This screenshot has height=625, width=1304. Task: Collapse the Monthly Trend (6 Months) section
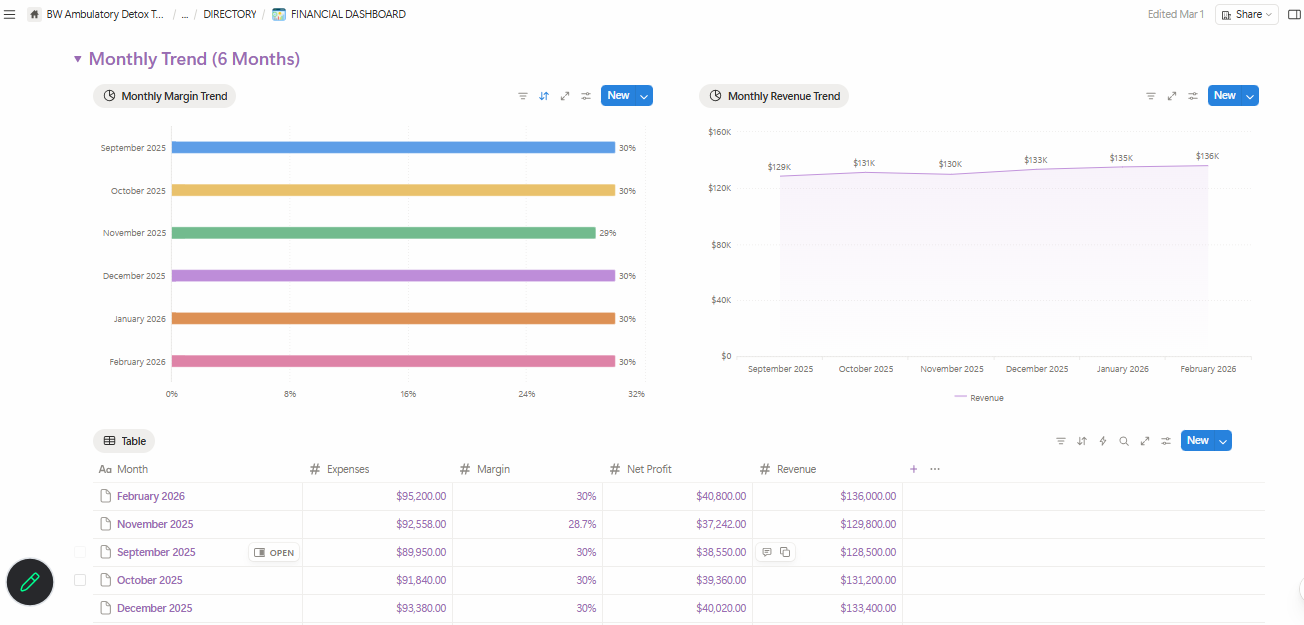[78, 60]
